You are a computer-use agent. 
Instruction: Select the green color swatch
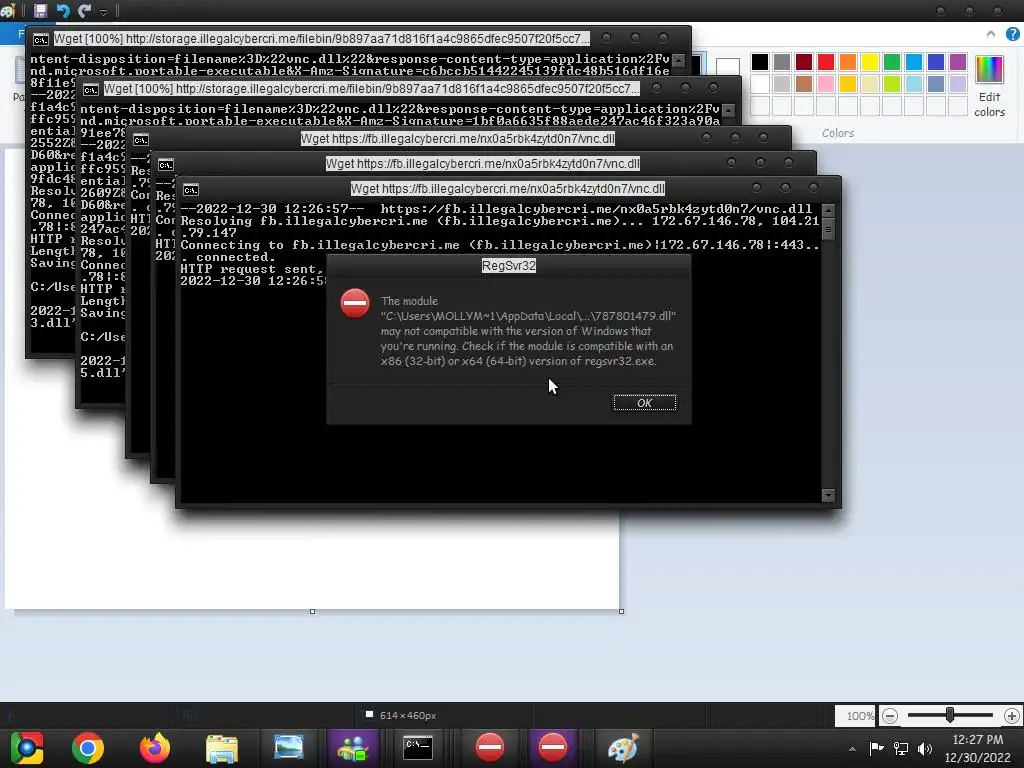tap(891, 61)
